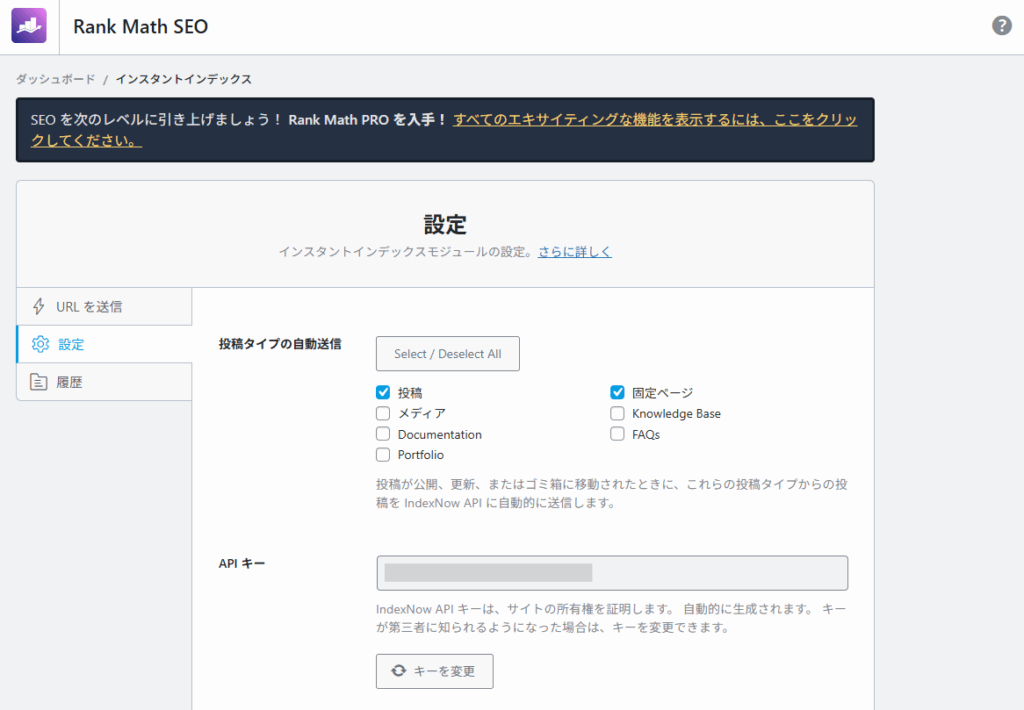Enable the メディア checkbox
The width and height of the screenshot is (1024, 710).
point(383,413)
